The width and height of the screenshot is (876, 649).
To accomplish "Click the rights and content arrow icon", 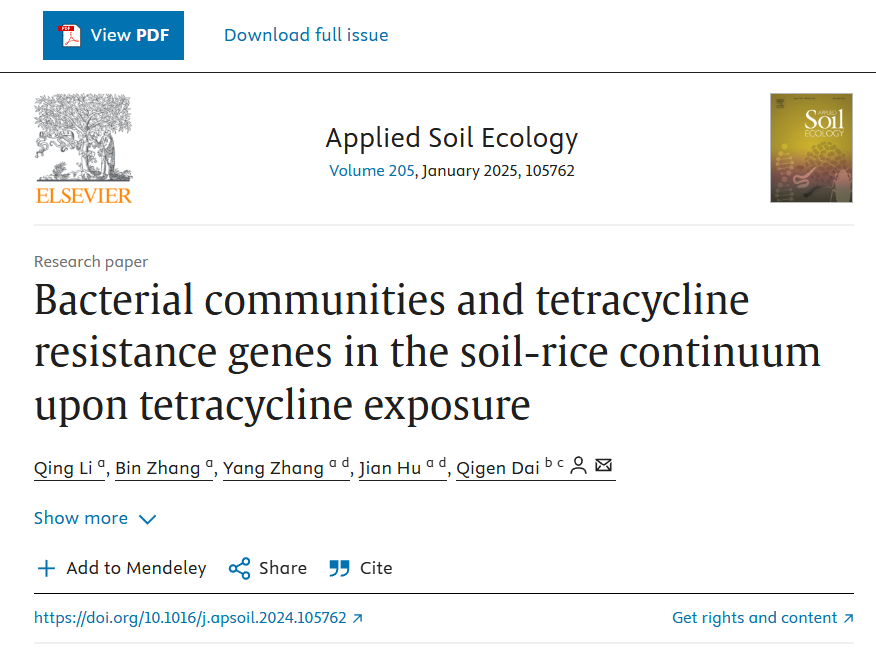I will click(848, 618).
